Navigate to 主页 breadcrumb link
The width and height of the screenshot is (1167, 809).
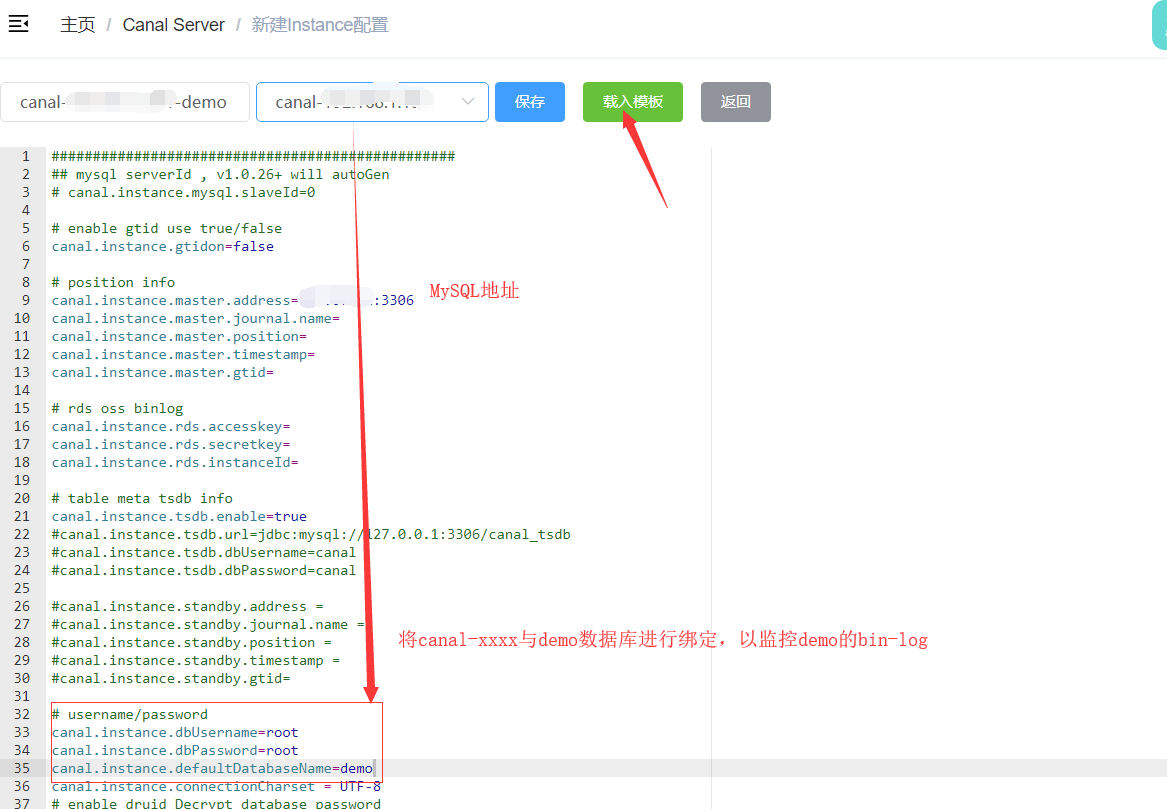click(77, 24)
